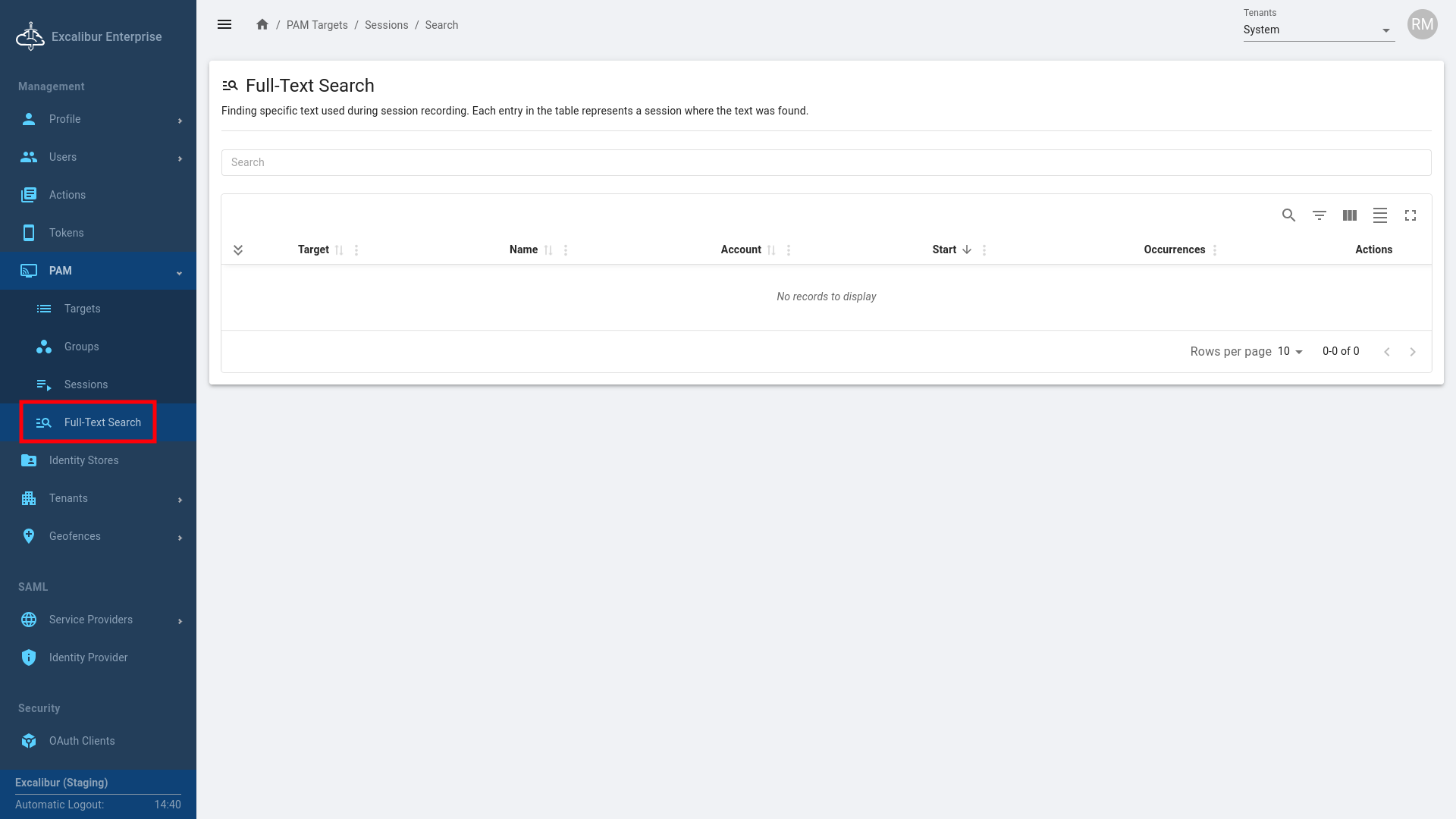The image size is (1456, 819).
Task: Toggle table full-screen icon
Action: coord(1410,215)
